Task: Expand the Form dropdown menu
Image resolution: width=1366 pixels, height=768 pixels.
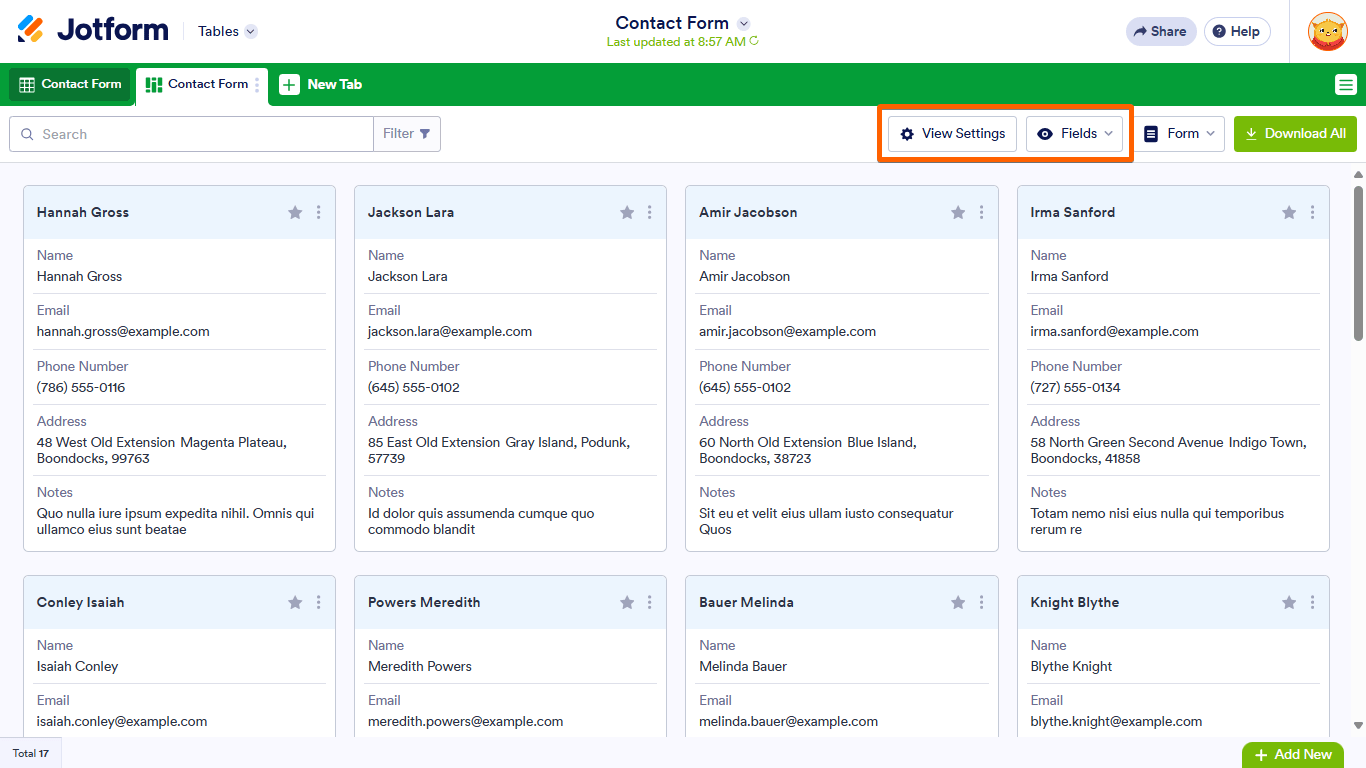Action: coord(1179,134)
